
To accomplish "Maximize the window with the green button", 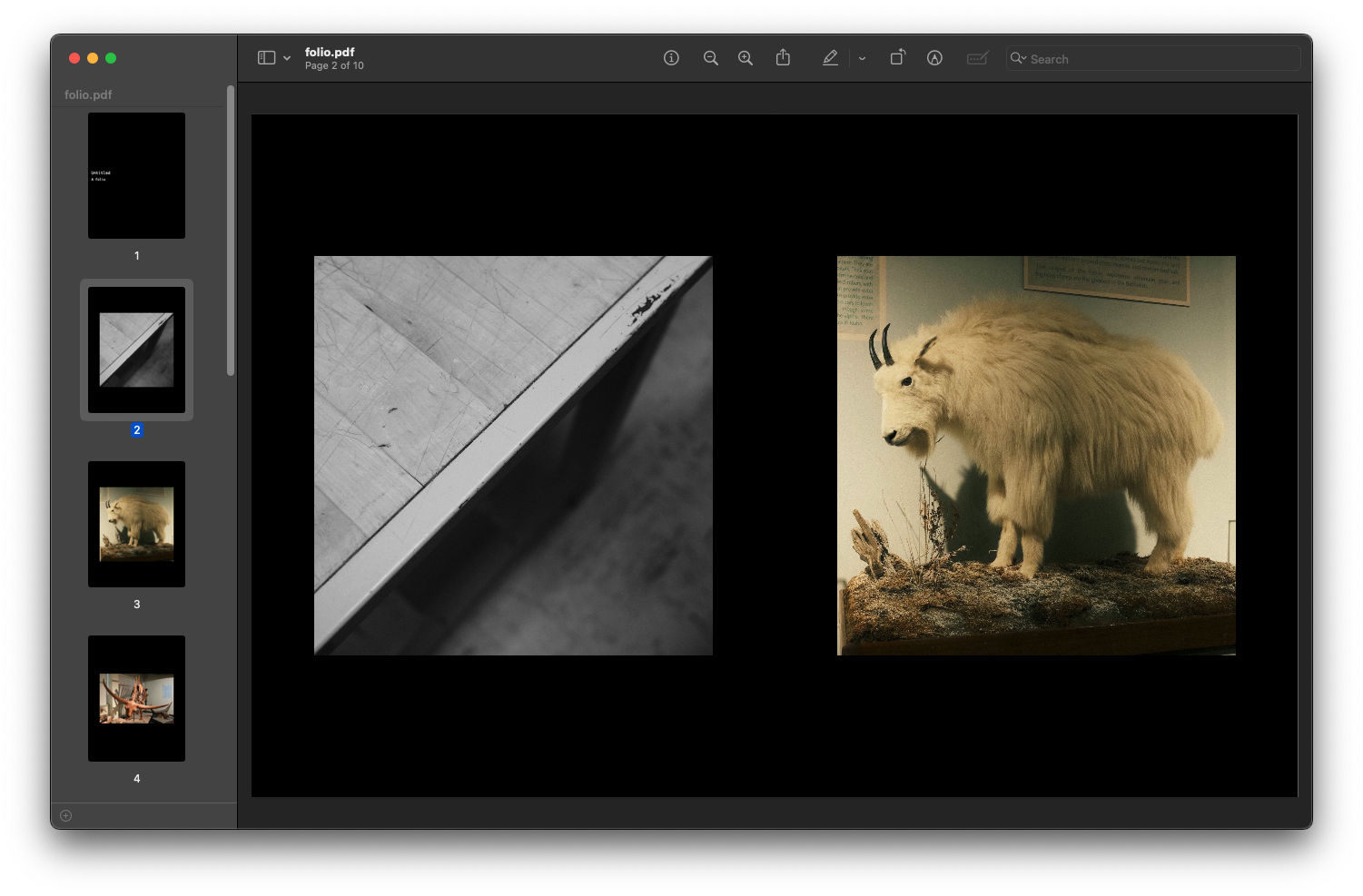I will click(111, 58).
